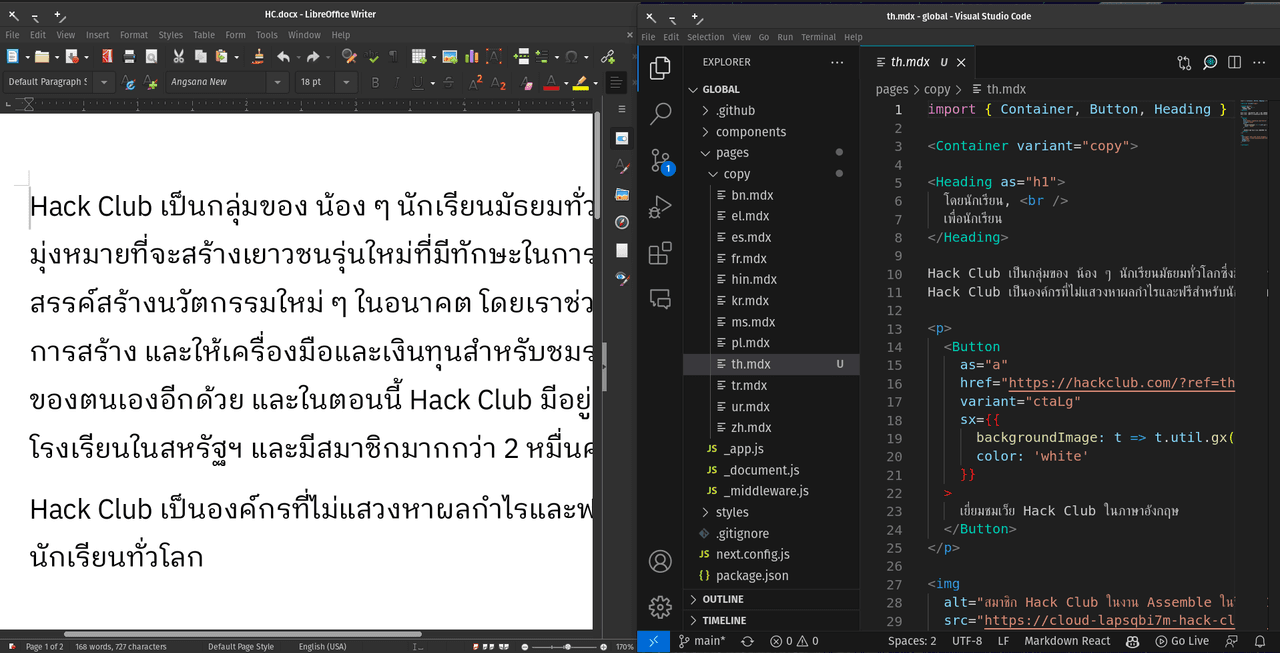The image size is (1280, 653).
Task: Expand the components folder in Explorer
Action: click(750, 132)
